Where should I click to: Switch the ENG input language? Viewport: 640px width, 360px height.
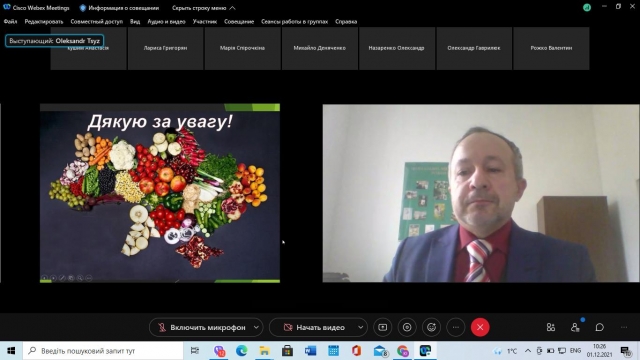(x=576, y=351)
